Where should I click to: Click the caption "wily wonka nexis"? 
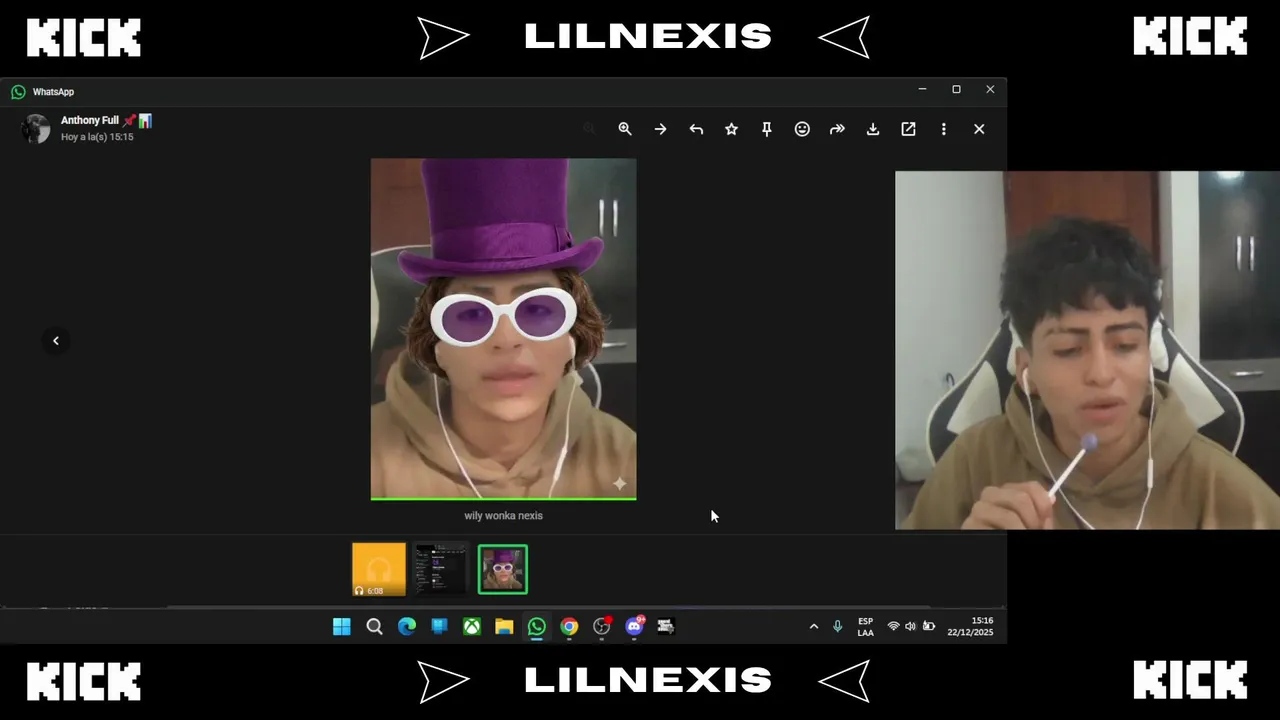point(503,516)
